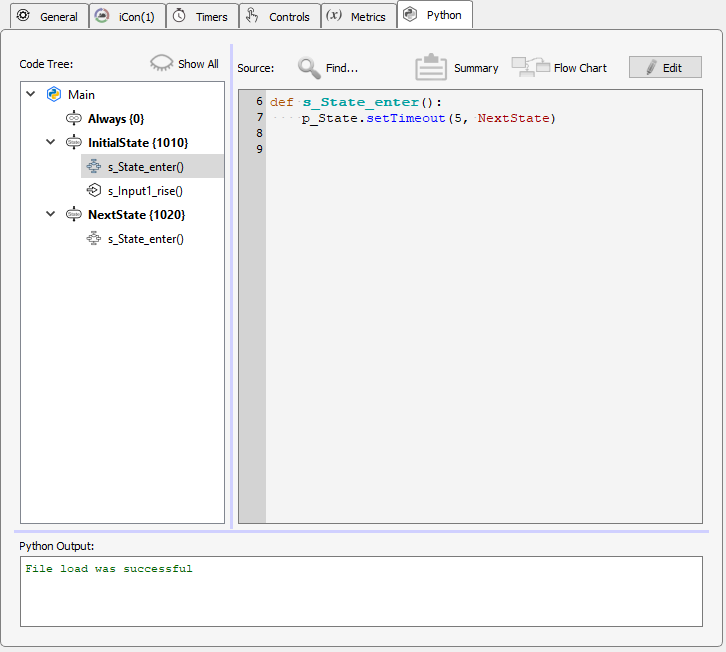Click the magnifying glass Find icon
Image resolution: width=726 pixels, height=652 pixels.
(x=309, y=68)
